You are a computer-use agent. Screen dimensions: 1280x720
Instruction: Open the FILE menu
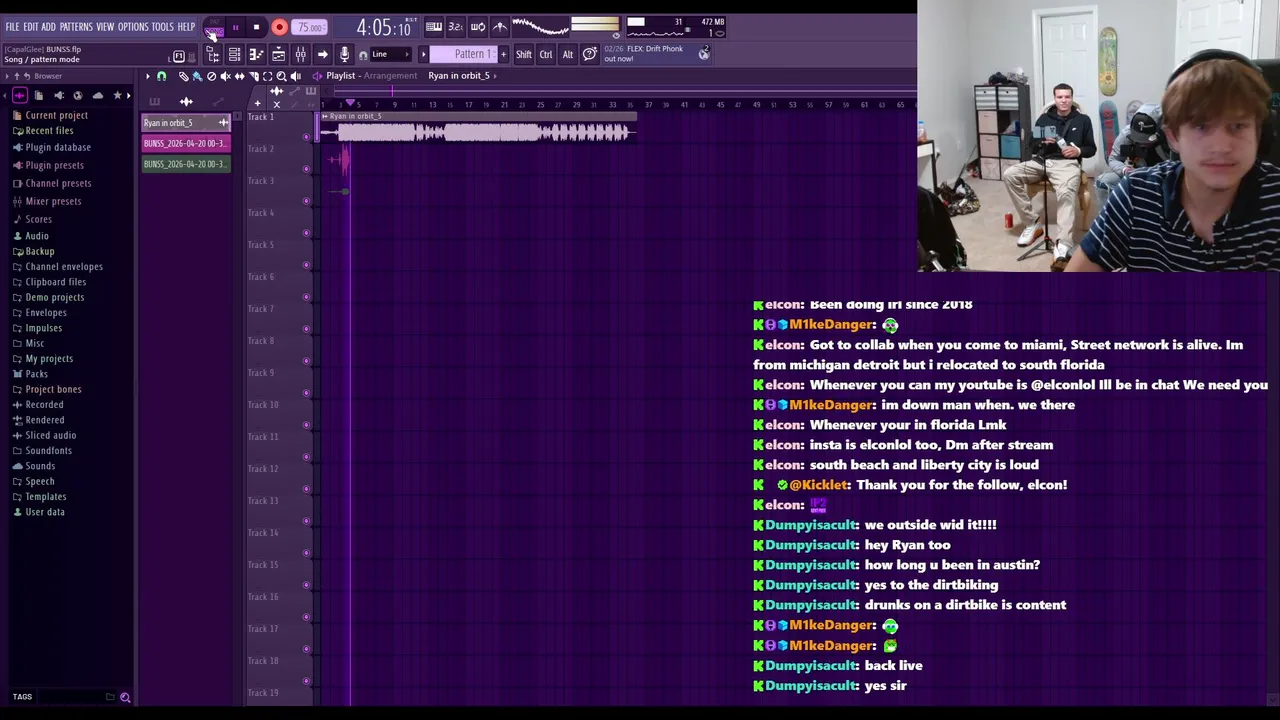(12, 27)
